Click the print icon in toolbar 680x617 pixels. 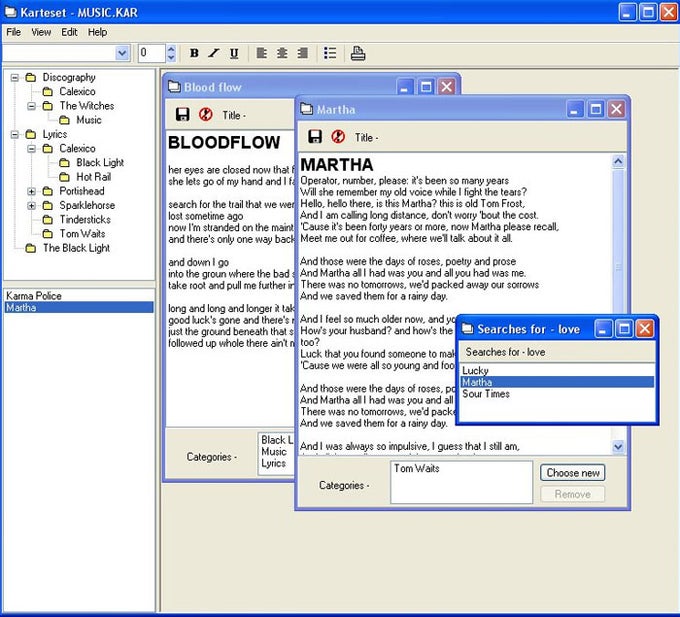coord(358,53)
